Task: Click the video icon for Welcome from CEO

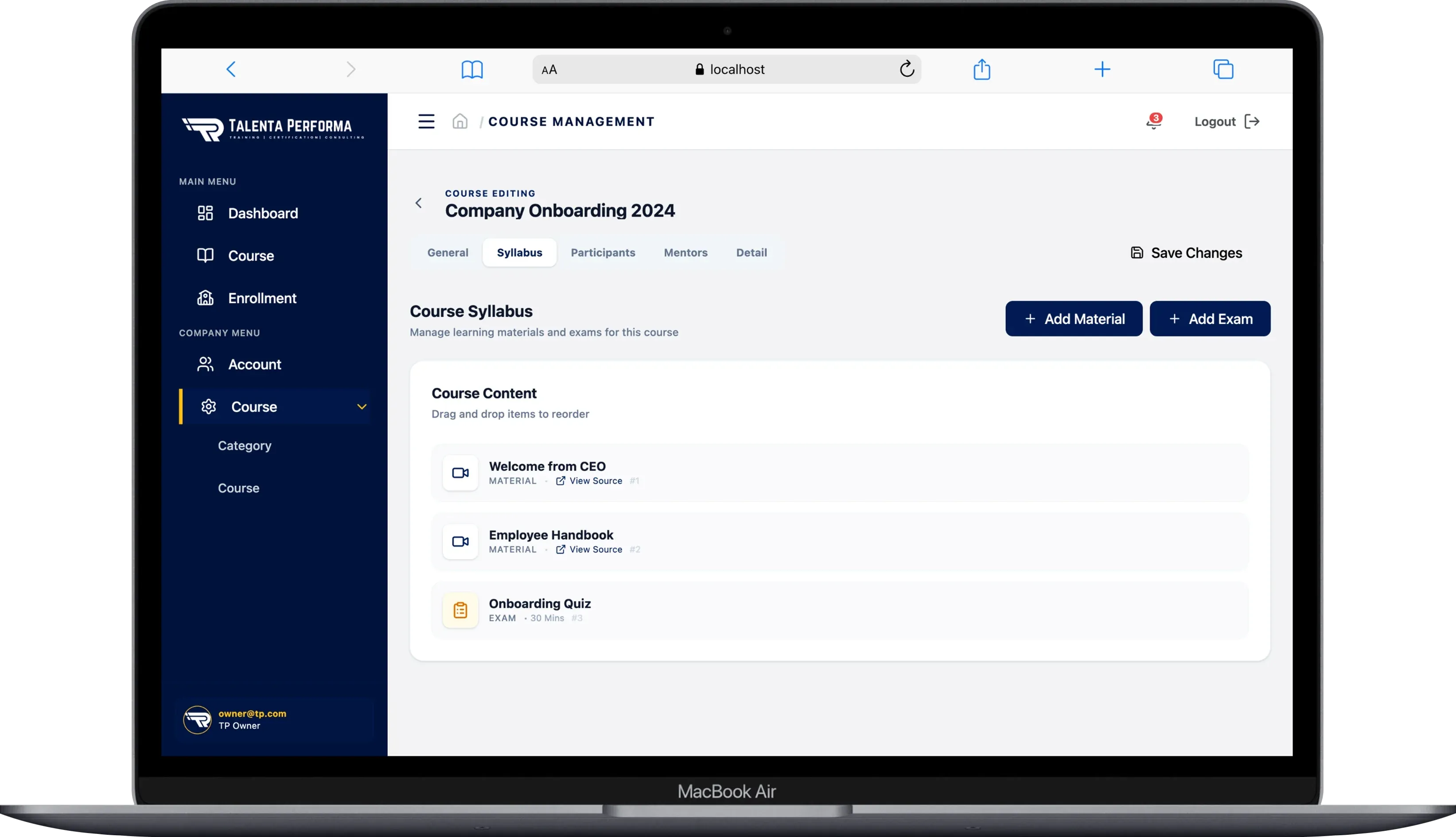Action: (x=459, y=473)
